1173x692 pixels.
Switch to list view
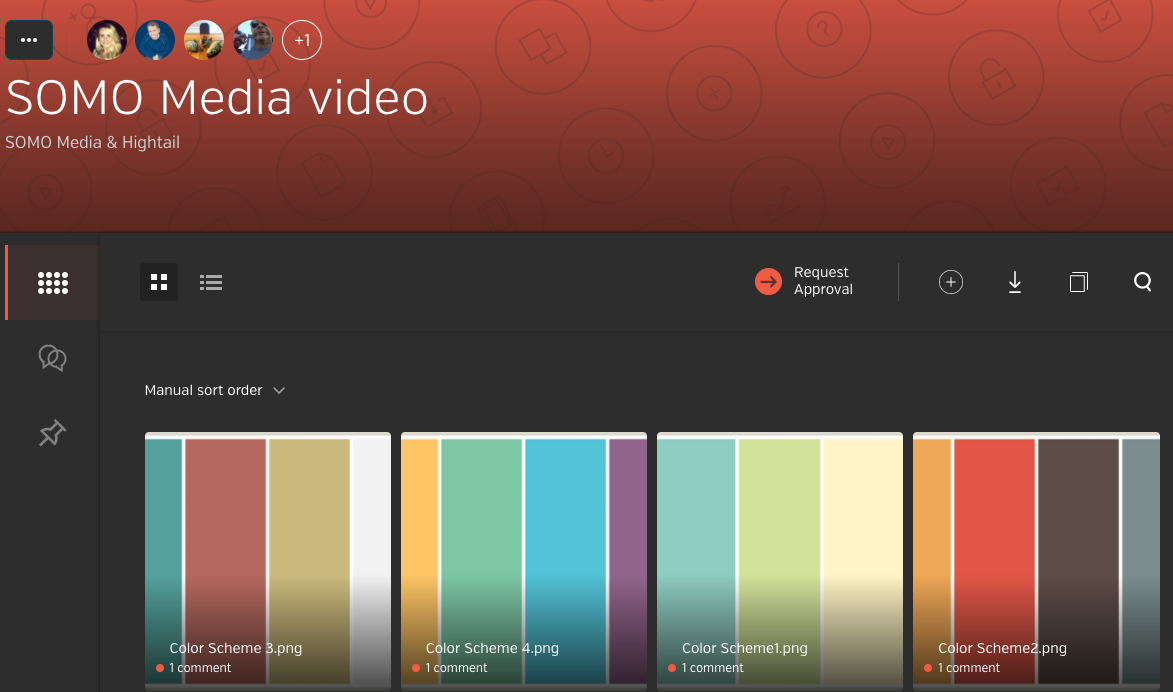(x=211, y=282)
